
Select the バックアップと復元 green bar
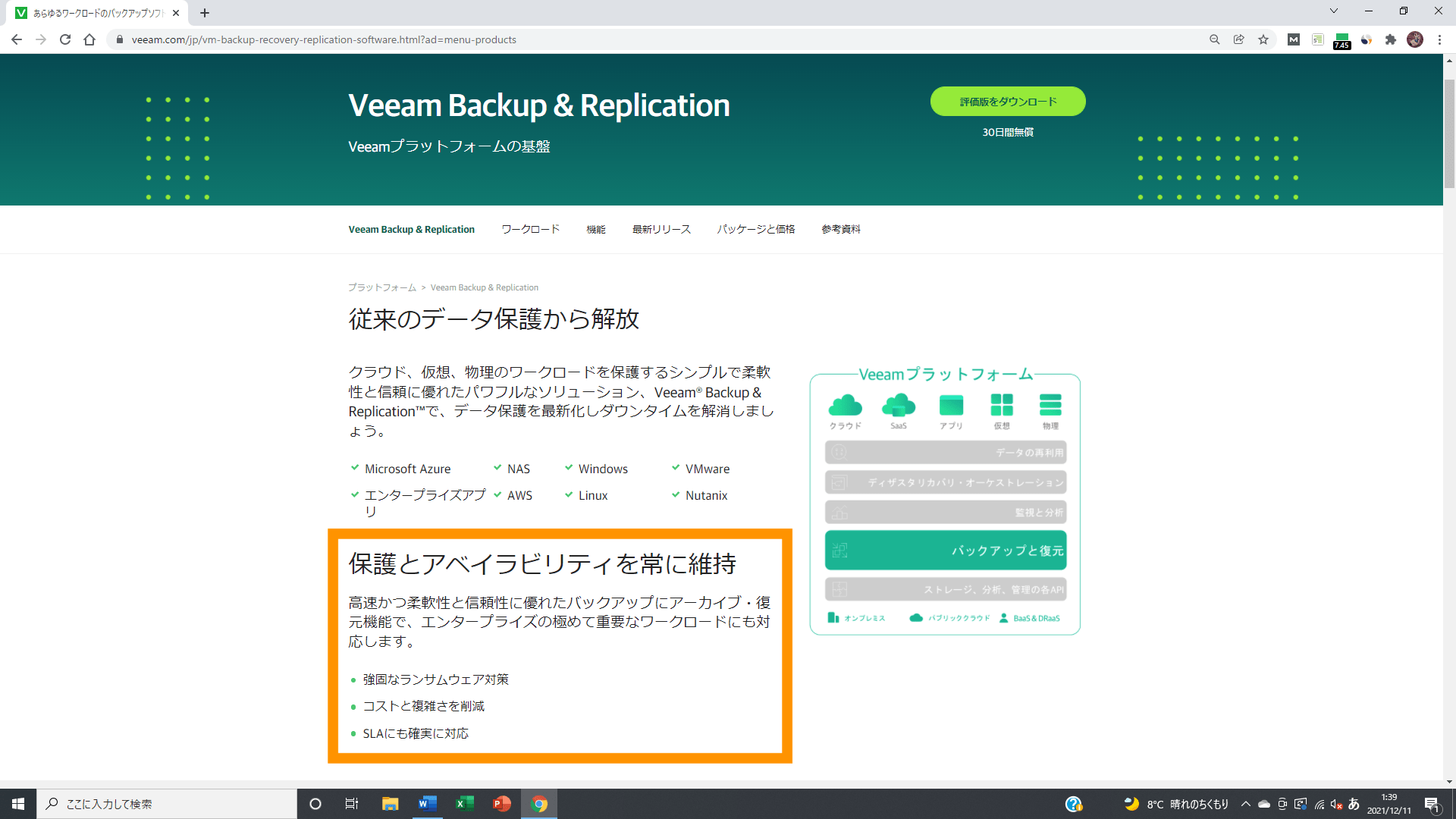pyautogui.click(x=946, y=551)
